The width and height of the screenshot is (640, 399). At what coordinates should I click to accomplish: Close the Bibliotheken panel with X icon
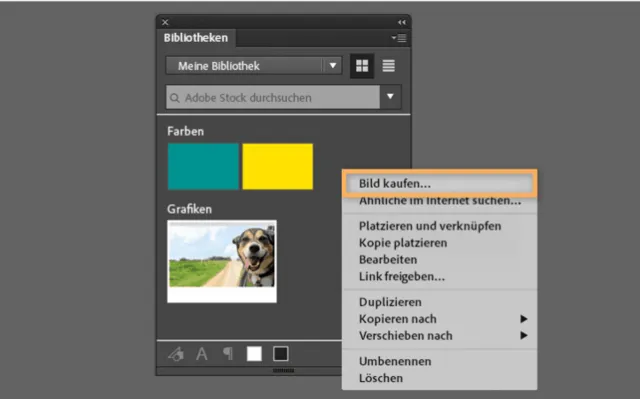(165, 22)
